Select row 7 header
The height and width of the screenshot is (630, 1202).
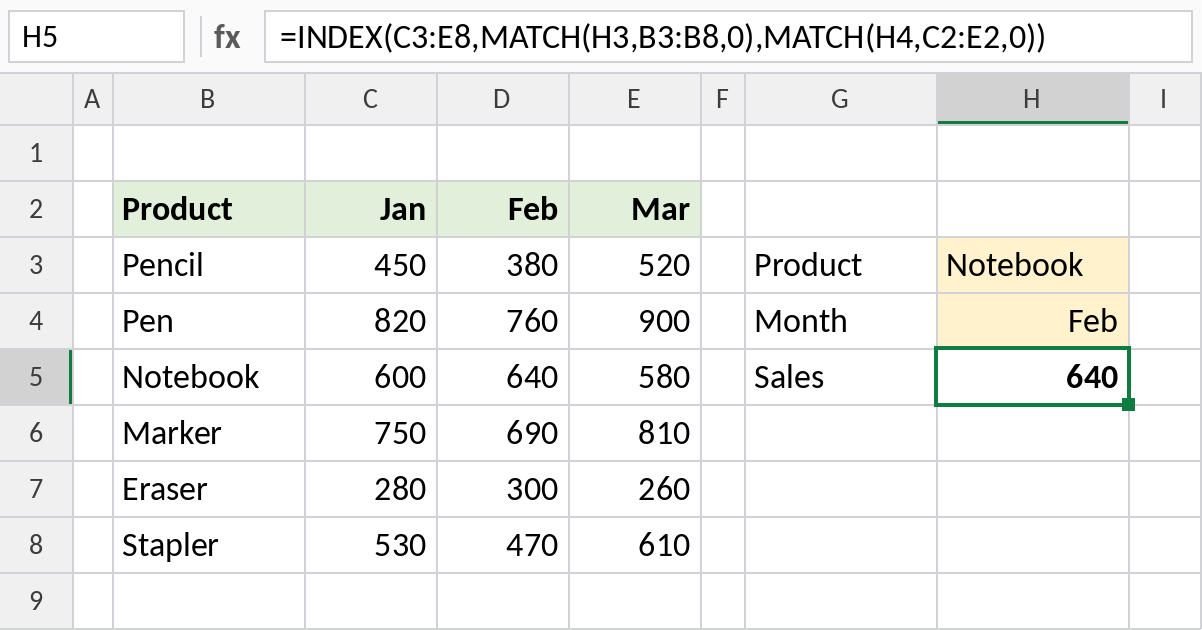coord(37,489)
